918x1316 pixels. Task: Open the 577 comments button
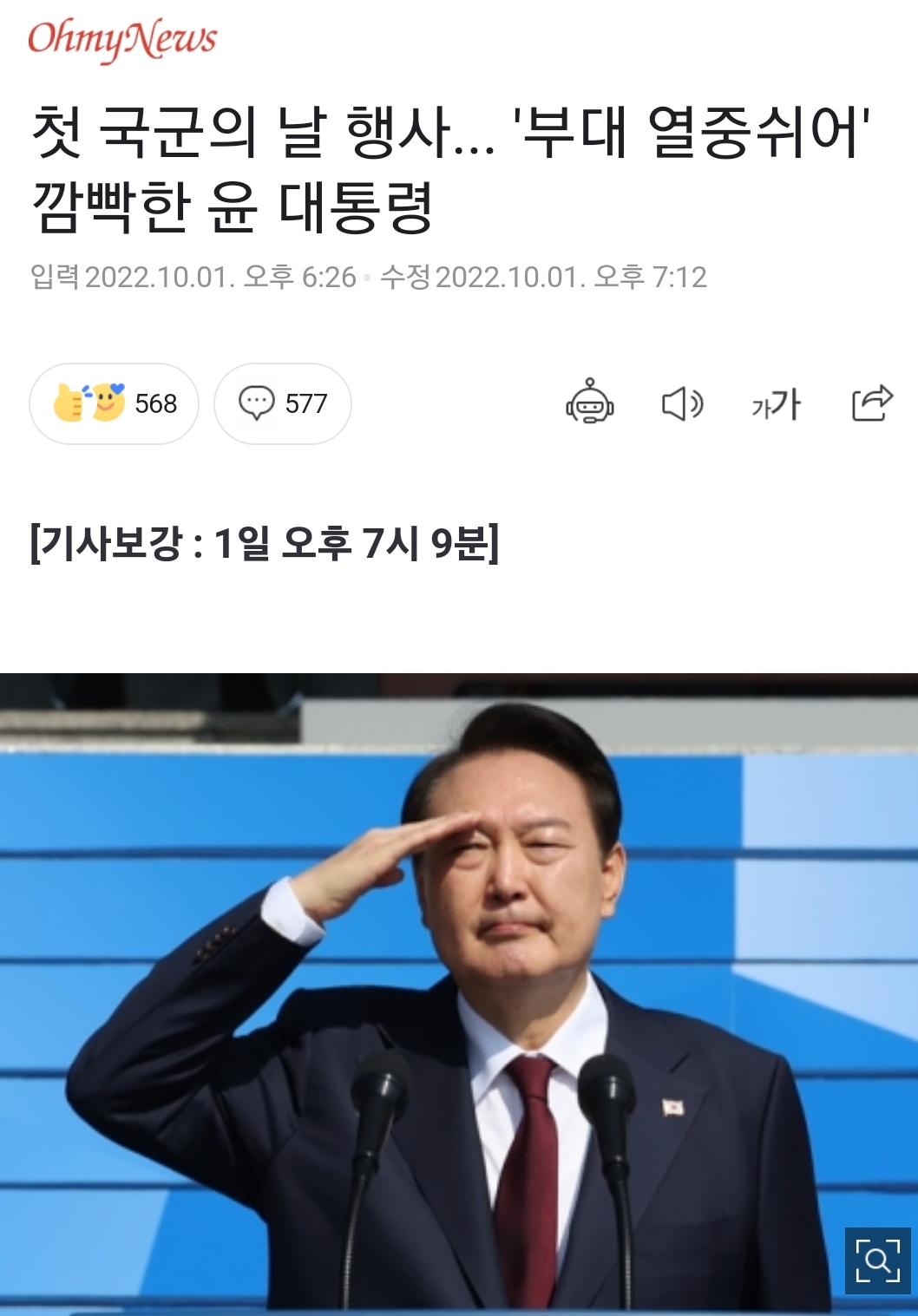(283, 403)
